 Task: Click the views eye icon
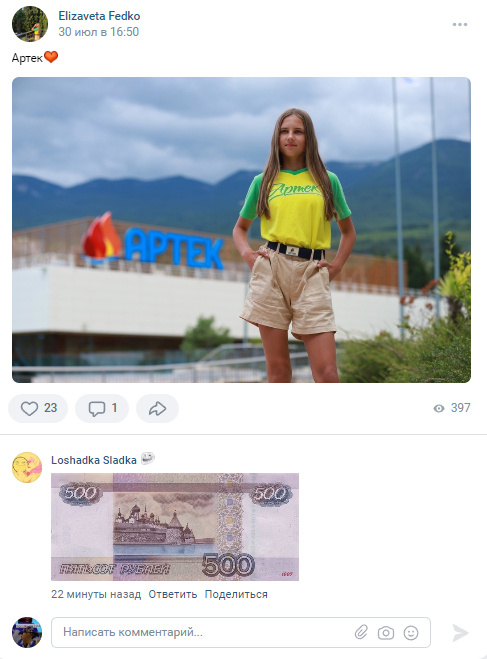coord(439,408)
